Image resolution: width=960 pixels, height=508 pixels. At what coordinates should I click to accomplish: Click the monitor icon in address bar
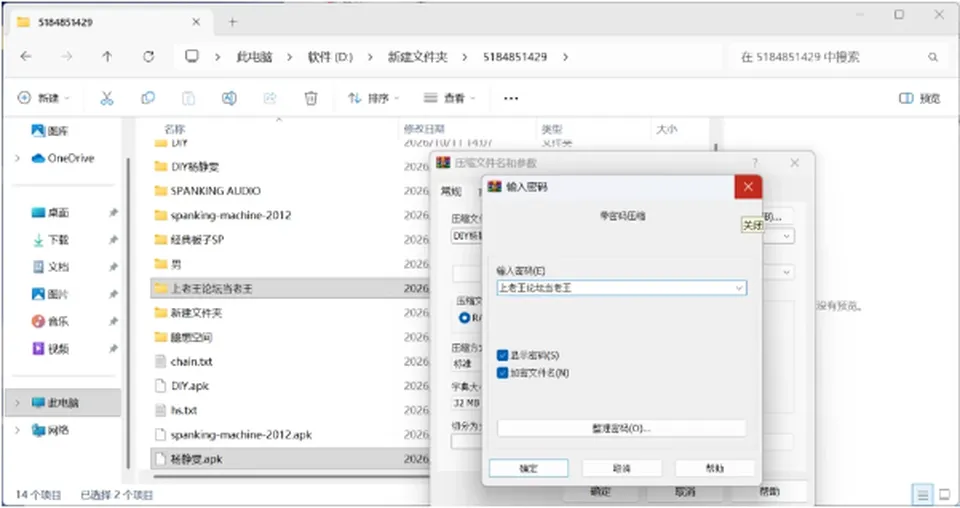click(x=192, y=56)
